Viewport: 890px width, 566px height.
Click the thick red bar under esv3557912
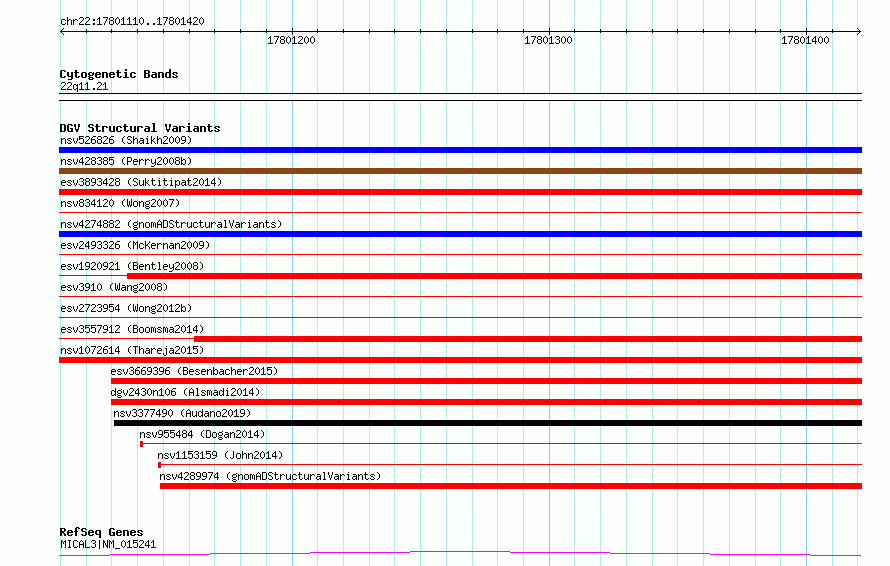pyautogui.click(x=528, y=339)
